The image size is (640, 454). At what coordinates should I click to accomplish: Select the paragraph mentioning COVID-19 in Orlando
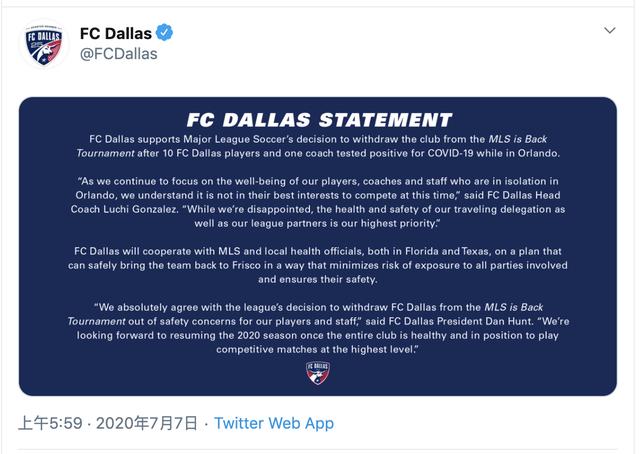coord(318,146)
